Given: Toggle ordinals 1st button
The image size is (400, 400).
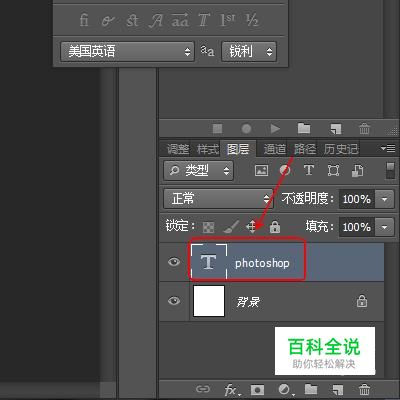Looking at the screenshot, I should pos(228,20).
